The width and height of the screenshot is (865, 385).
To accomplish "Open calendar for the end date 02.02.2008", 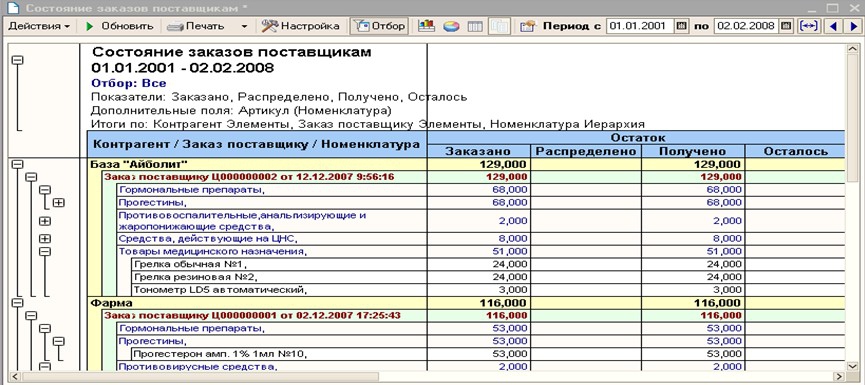I will (787, 26).
